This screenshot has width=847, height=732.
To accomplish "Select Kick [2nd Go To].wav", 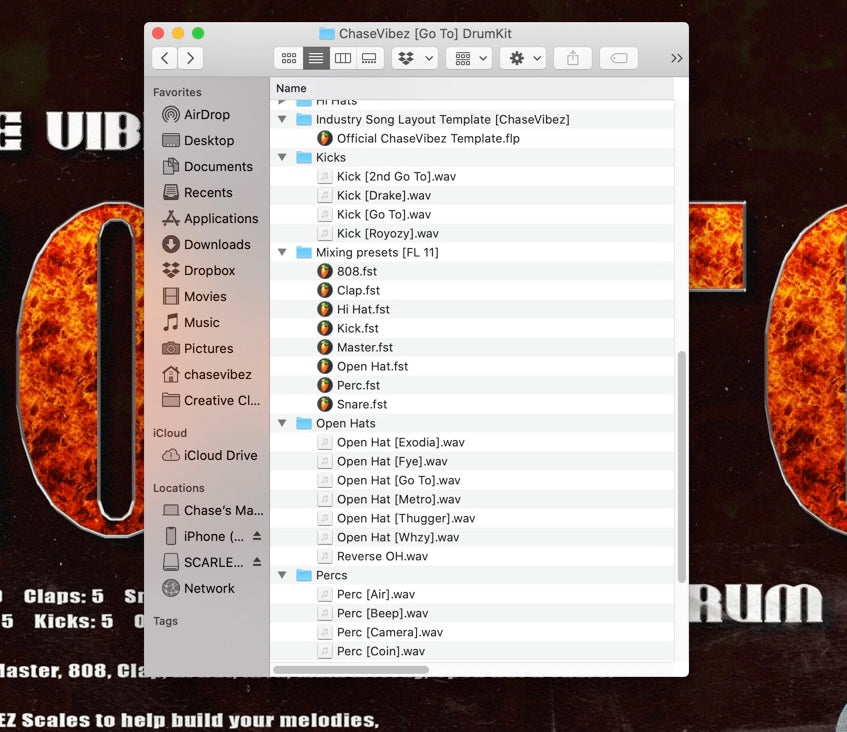I will (472, 176).
